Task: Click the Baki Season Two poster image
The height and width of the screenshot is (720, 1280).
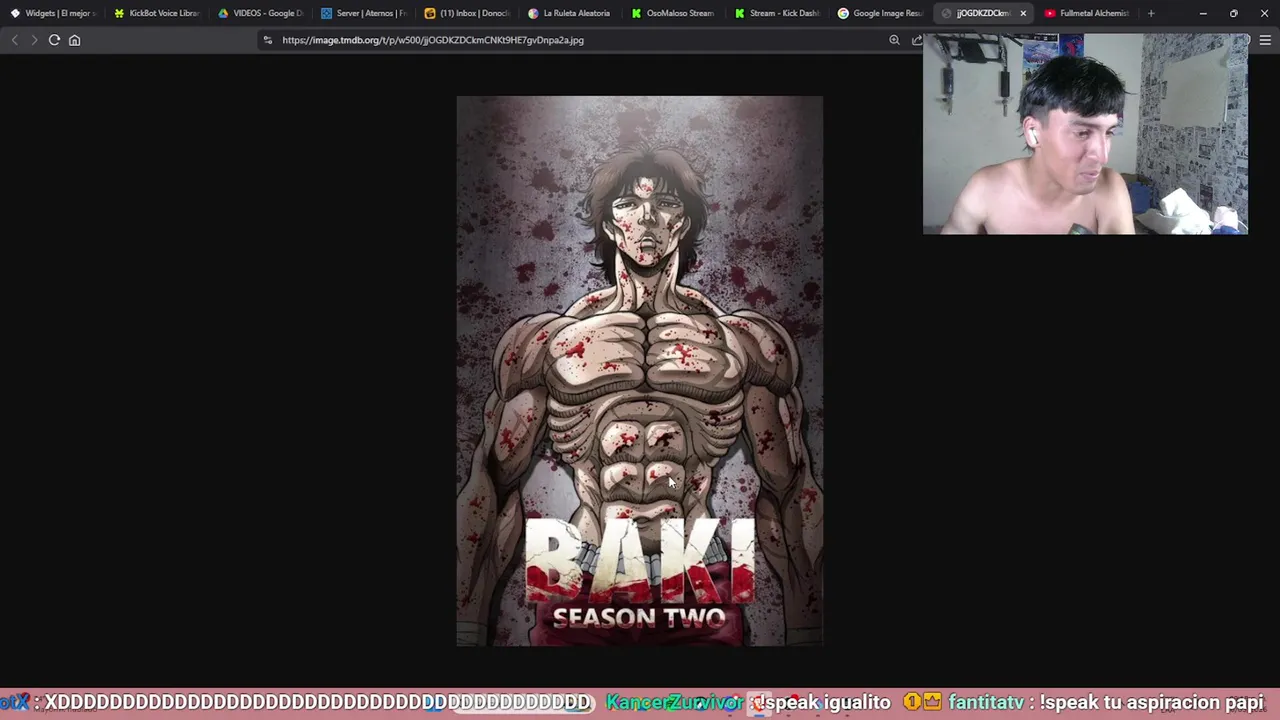Action: [640, 371]
